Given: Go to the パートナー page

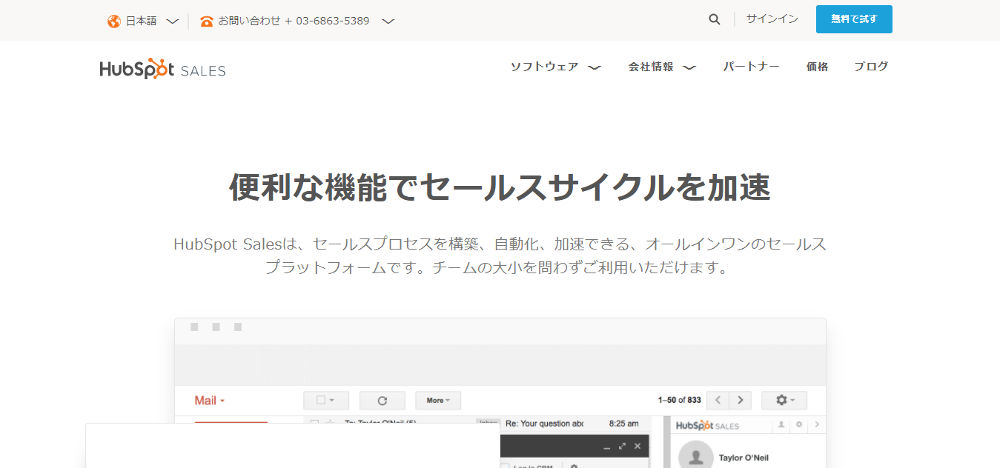Looking at the screenshot, I should click(751, 66).
